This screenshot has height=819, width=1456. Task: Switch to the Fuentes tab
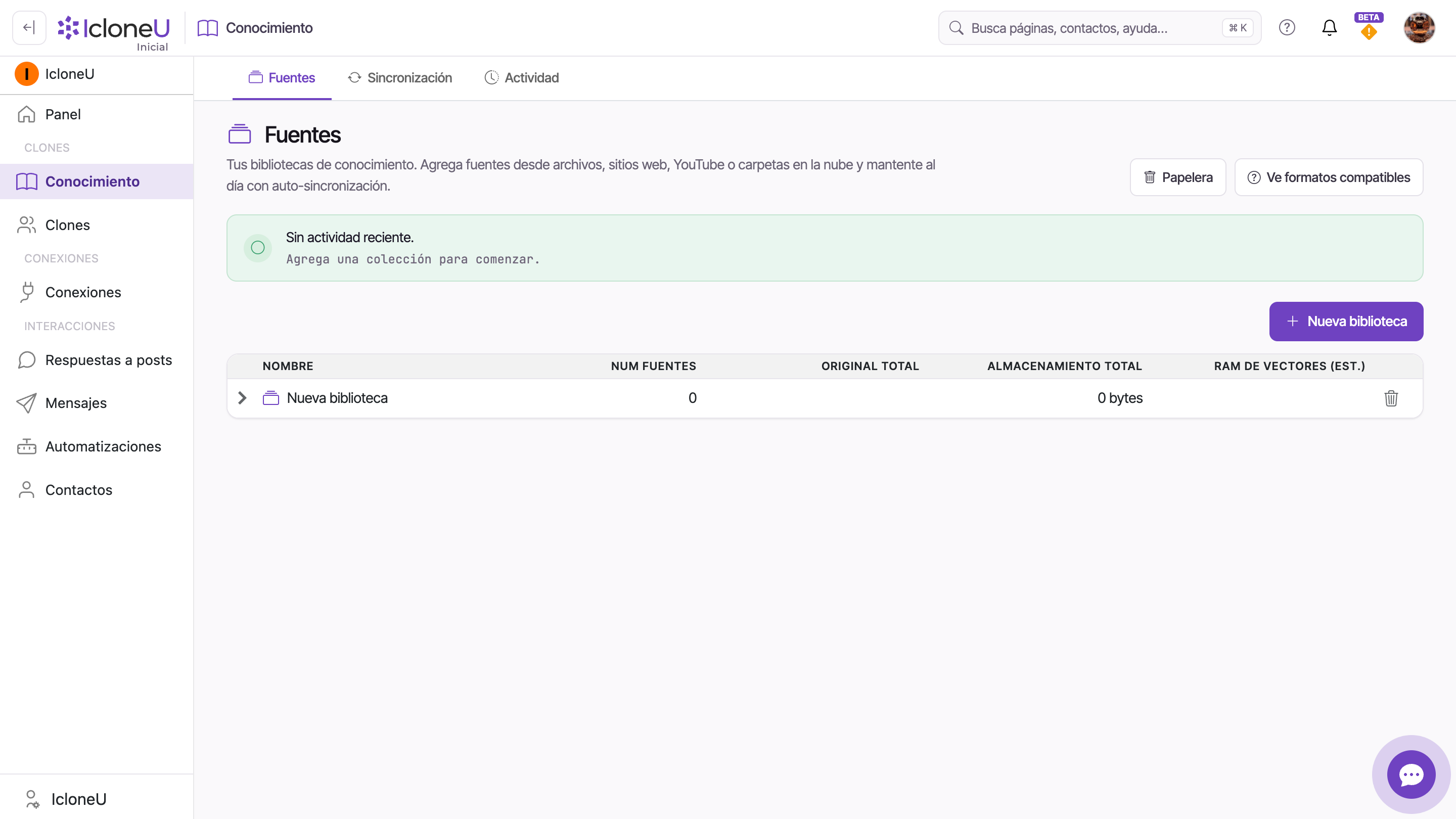[x=282, y=78]
